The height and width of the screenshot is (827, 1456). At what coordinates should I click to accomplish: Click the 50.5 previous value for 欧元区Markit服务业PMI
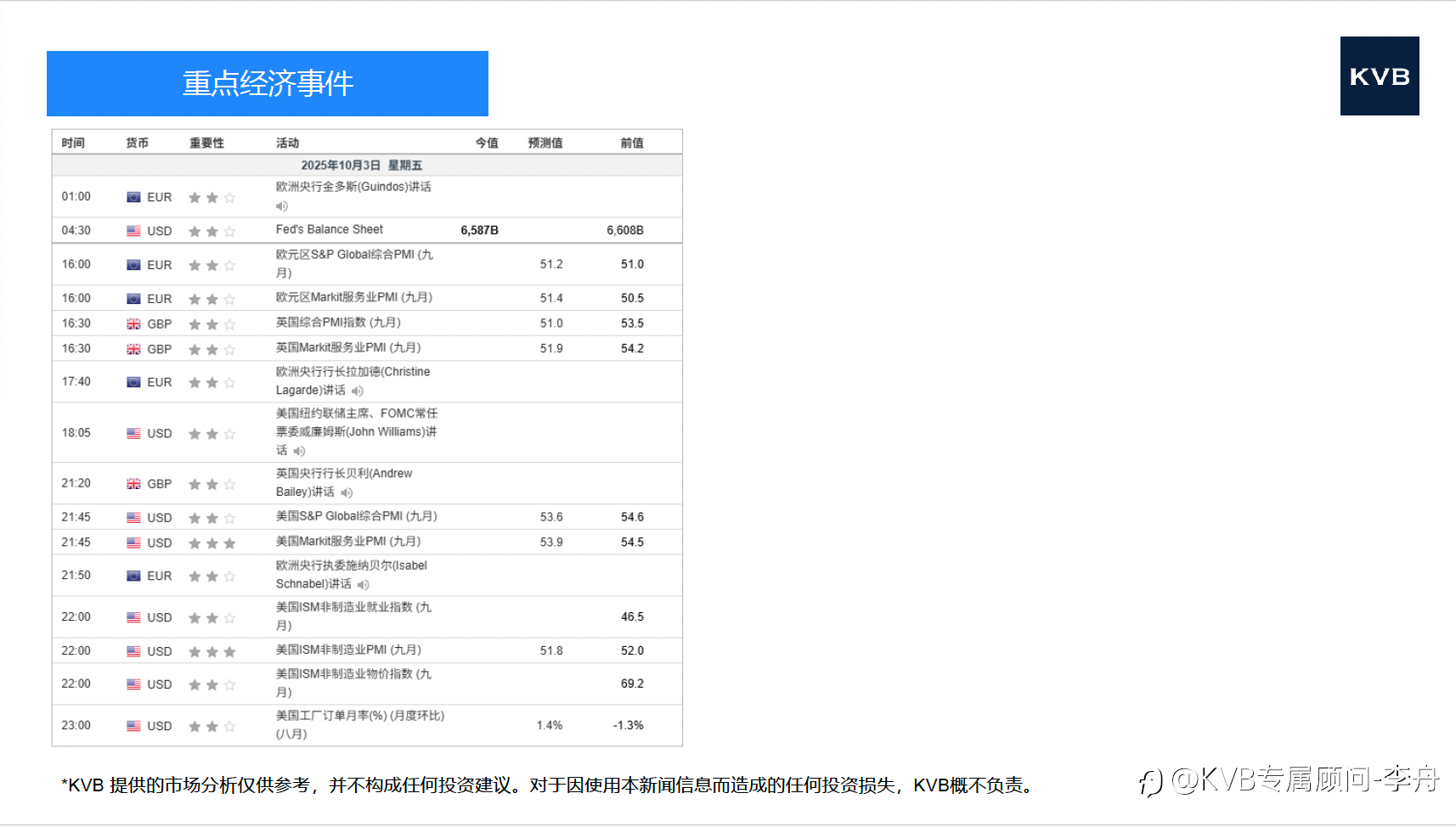tap(632, 298)
